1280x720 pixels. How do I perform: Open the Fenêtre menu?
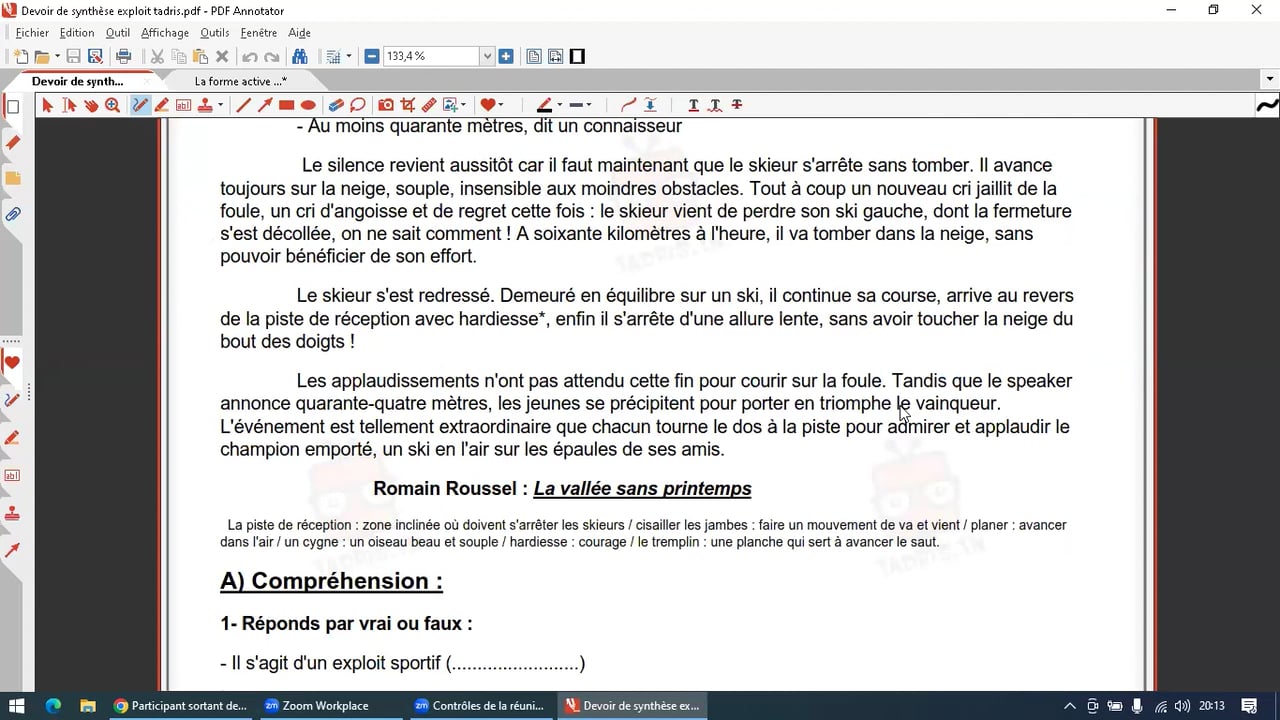(259, 33)
